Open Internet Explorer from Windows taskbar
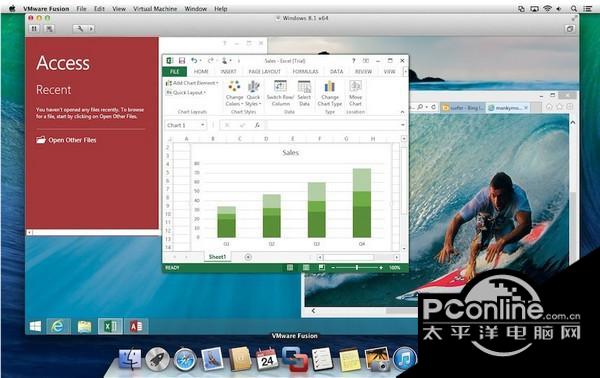Viewport: 600px width, 378px height. (58, 326)
